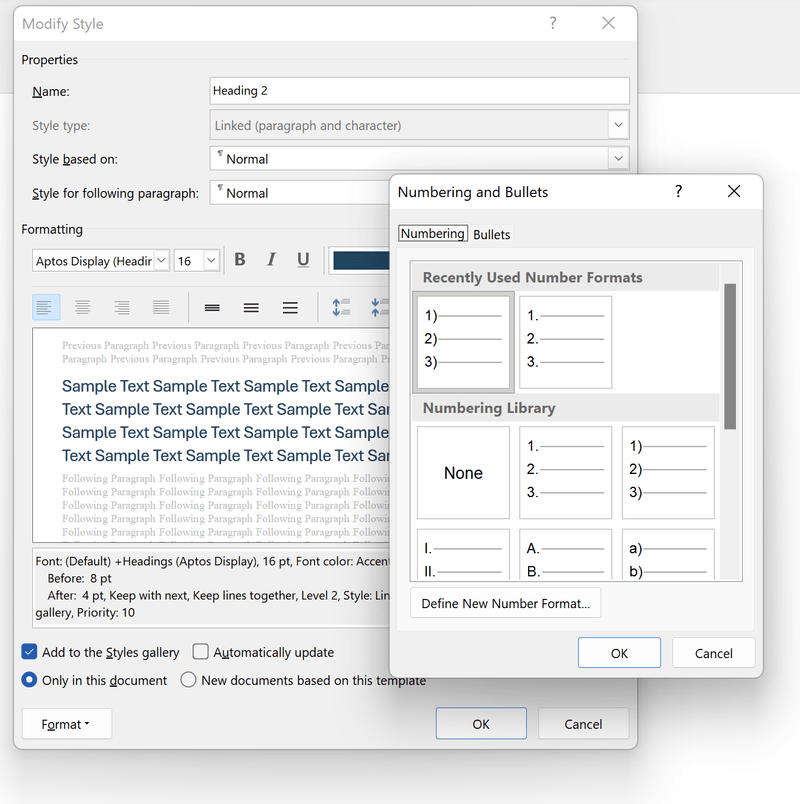Click the Name field containing Heading 2
This screenshot has width=800, height=804.
pyautogui.click(x=419, y=91)
